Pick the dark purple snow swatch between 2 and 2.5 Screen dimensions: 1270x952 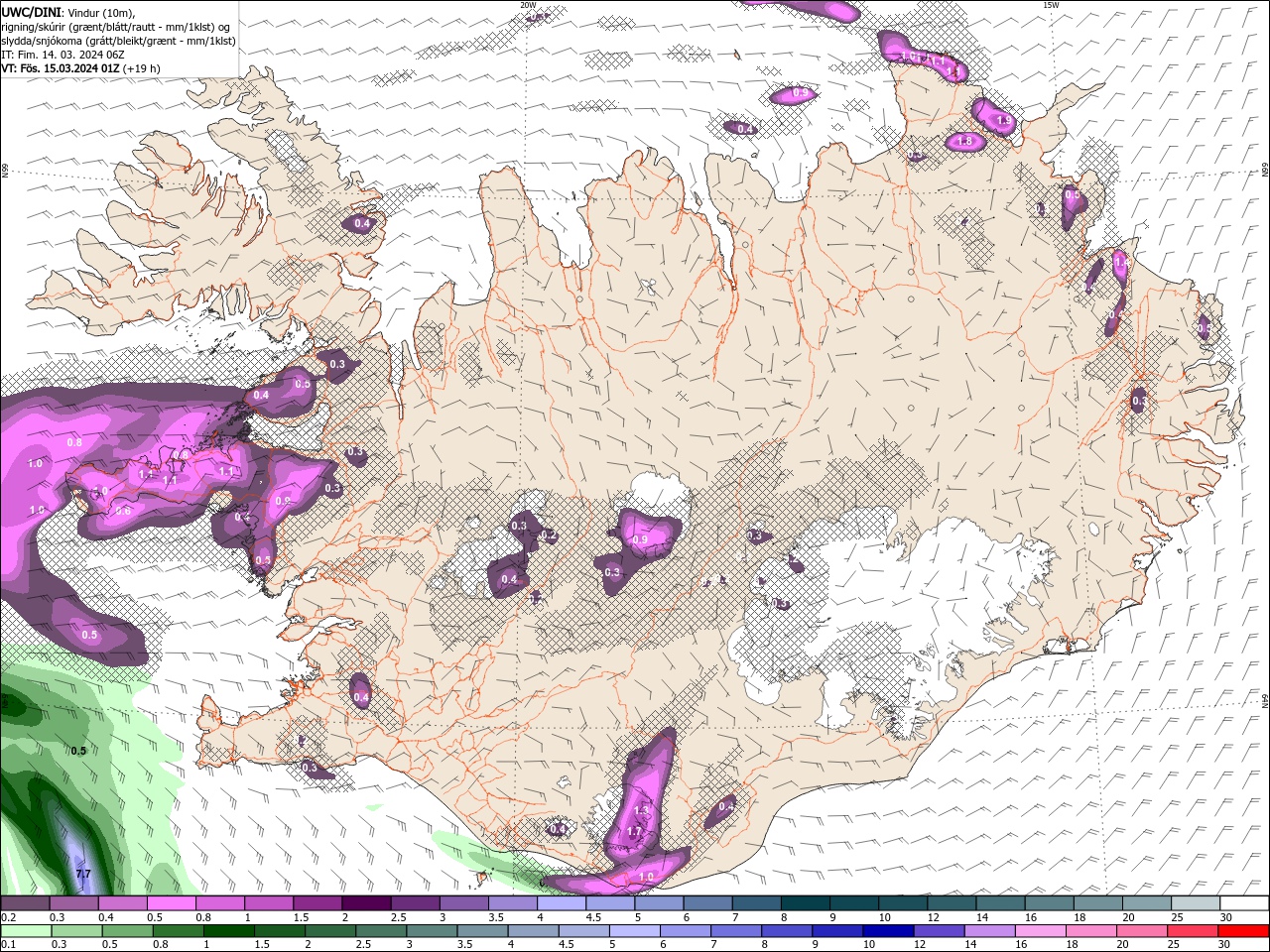pos(367,903)
